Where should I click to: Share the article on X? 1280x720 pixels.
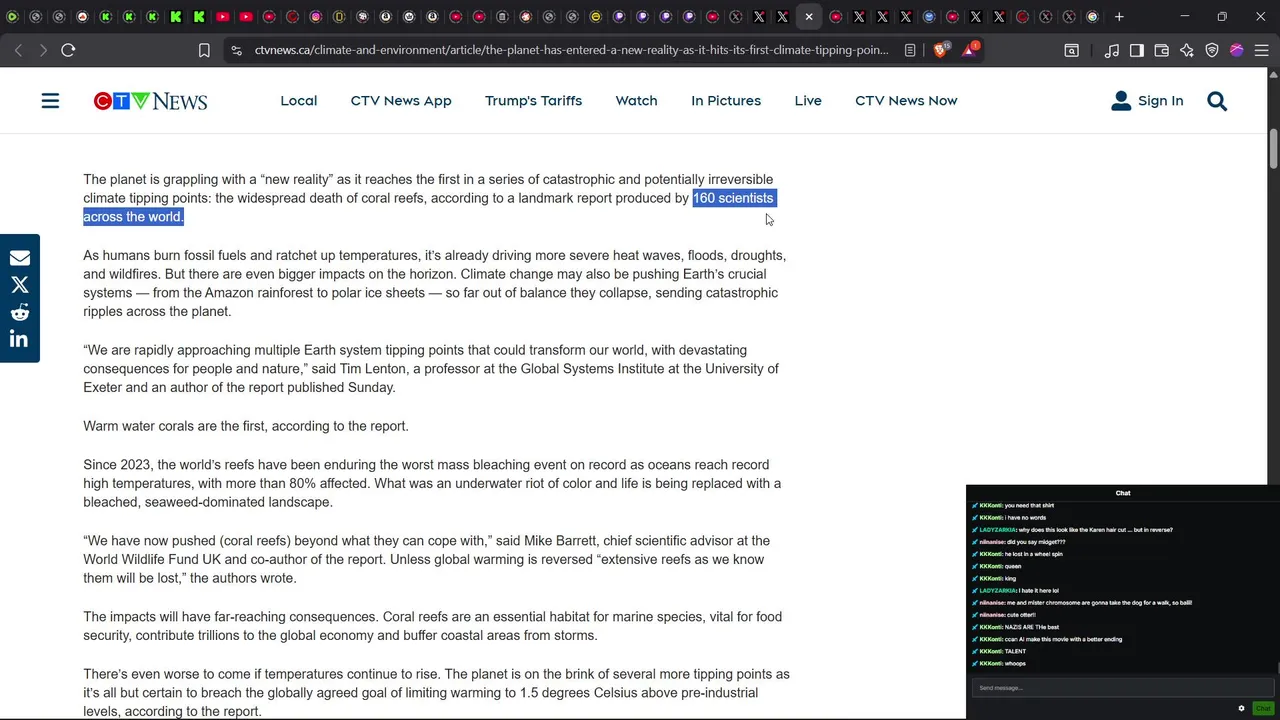(x=20, y=285)
